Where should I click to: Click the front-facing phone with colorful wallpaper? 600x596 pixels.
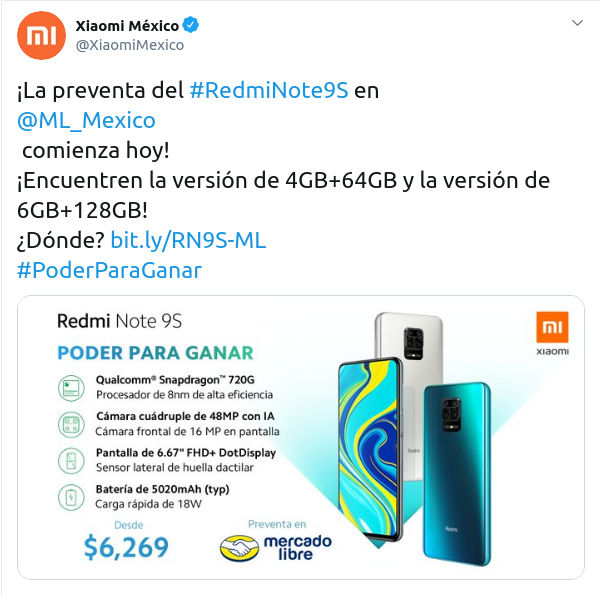click(370, 448)
